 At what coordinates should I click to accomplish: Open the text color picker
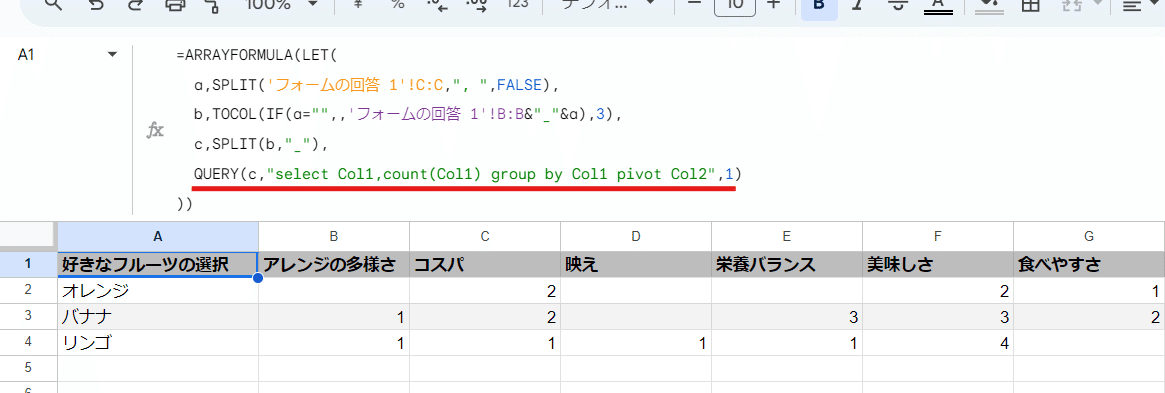click(x=938, y=6)
